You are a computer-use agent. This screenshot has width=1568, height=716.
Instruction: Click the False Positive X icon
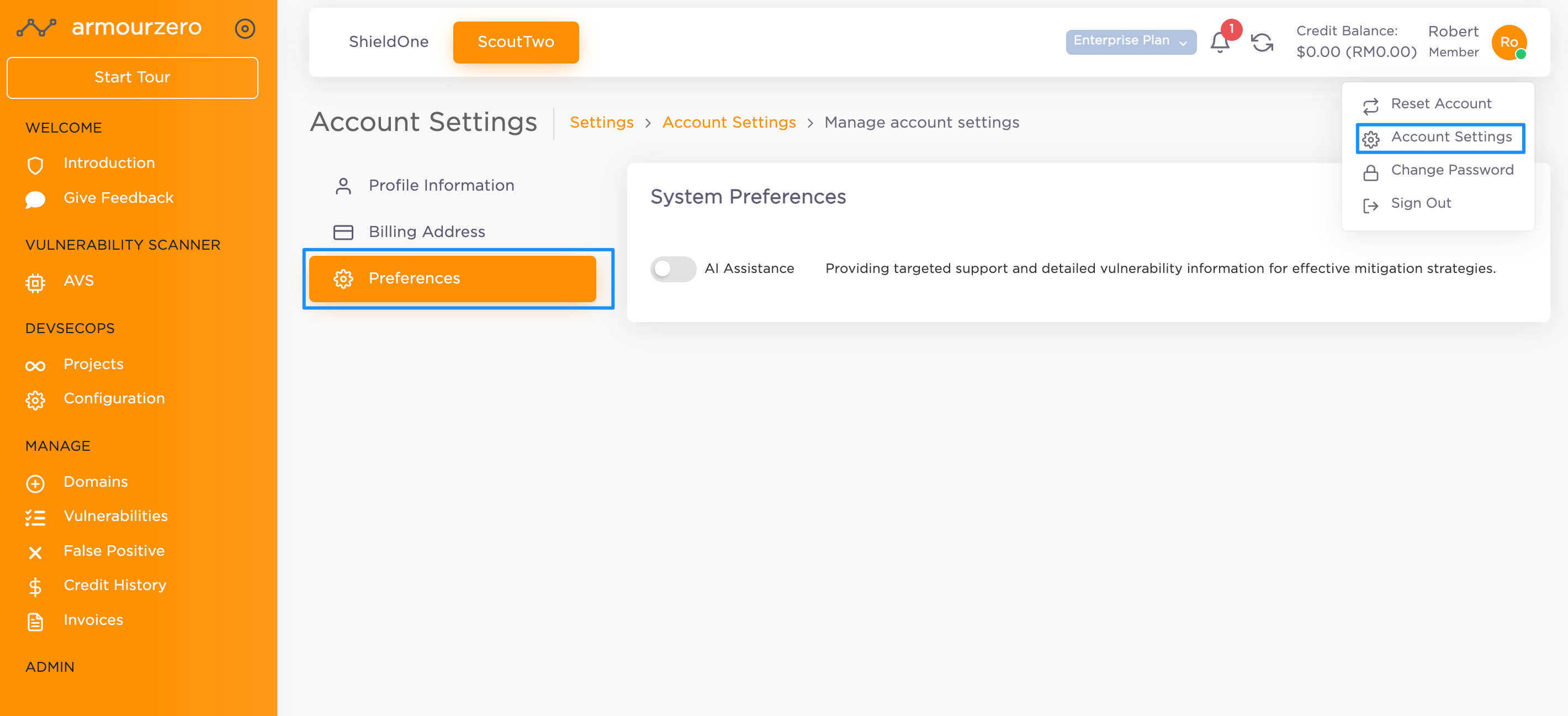click(35, 552)
